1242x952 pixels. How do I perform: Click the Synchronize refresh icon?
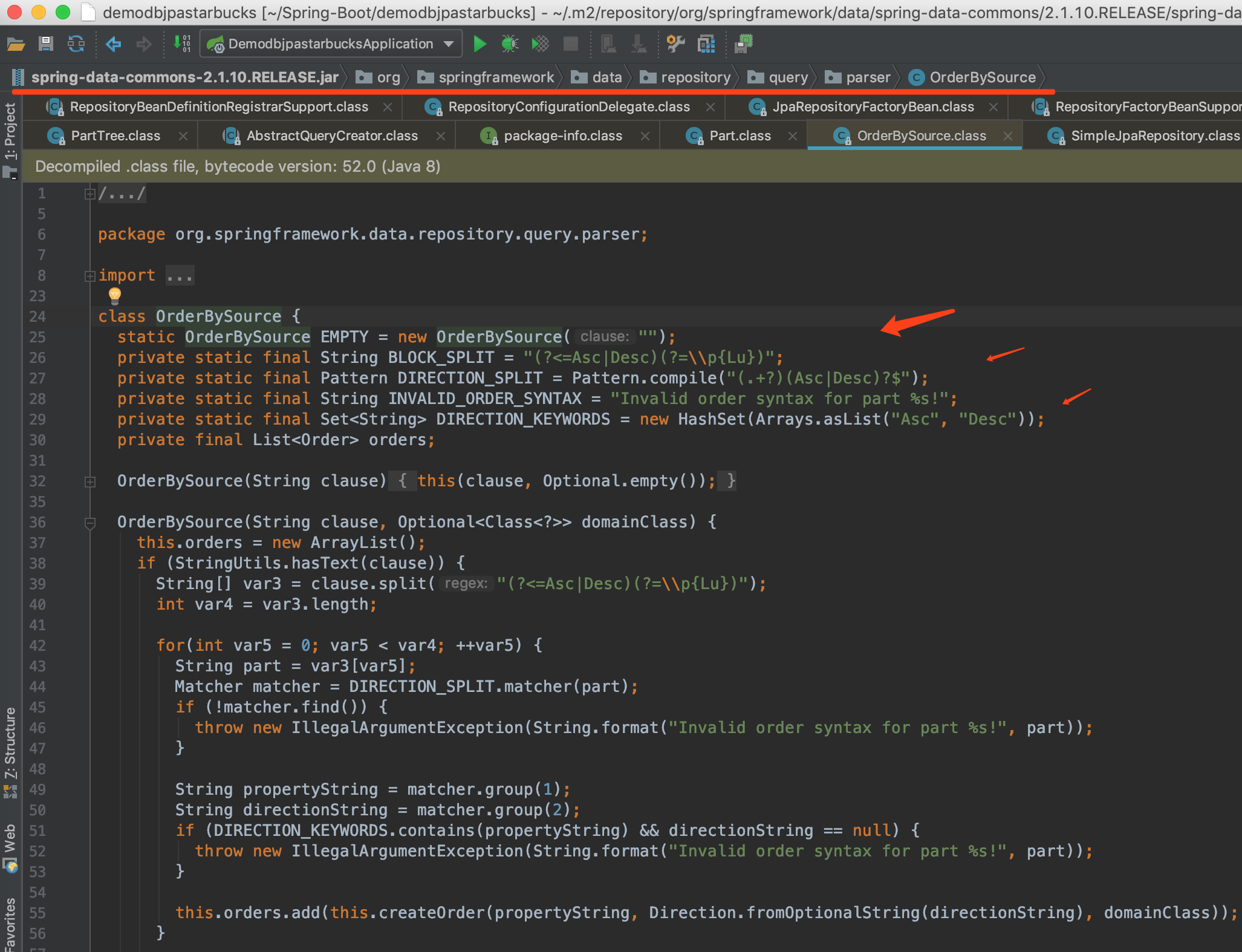point(76,44)
